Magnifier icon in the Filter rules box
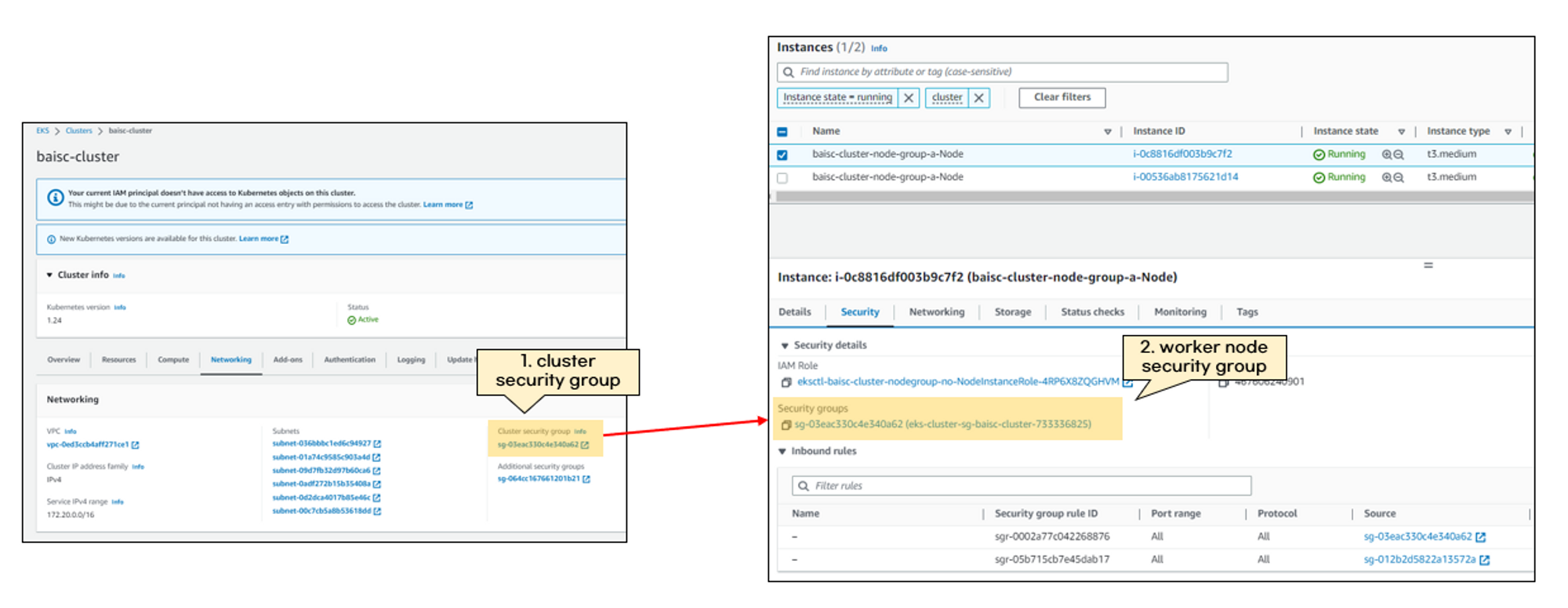 tap(804, 486)
